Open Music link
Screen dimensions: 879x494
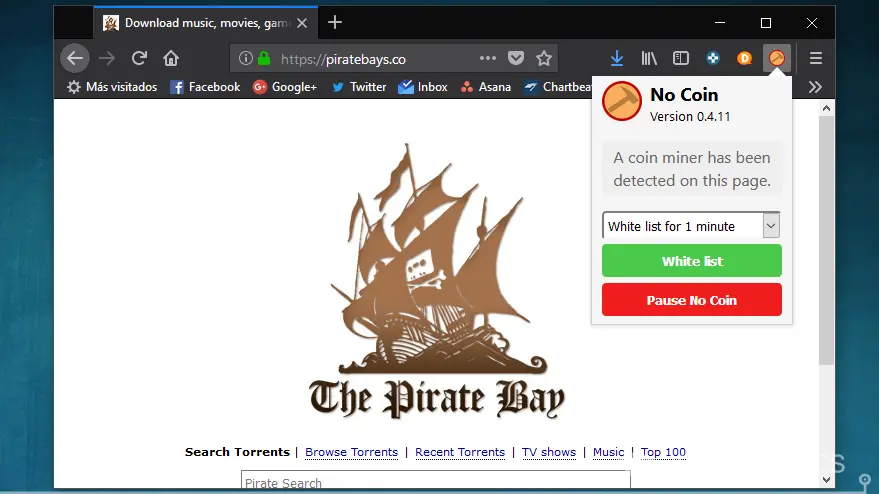pos(608,452)
